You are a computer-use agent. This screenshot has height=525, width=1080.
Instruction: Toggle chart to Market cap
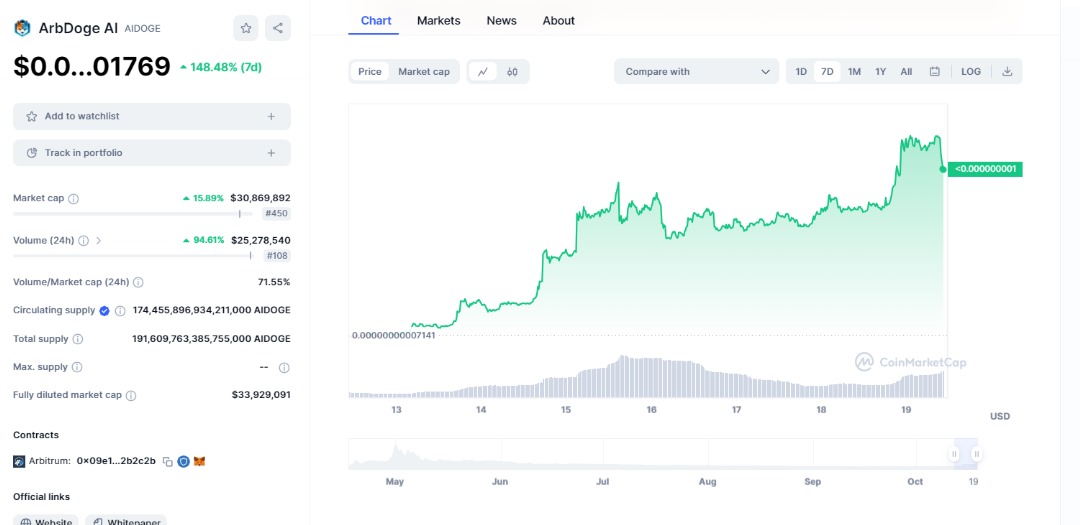(424, 72)
